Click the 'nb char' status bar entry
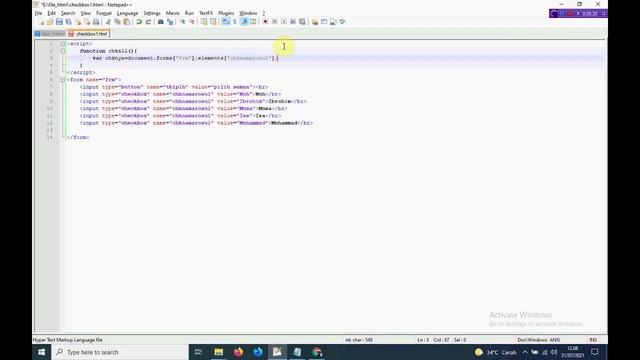The height and width of the screenshot is (360, 640). pyautogui.click(x=359, y=340)
